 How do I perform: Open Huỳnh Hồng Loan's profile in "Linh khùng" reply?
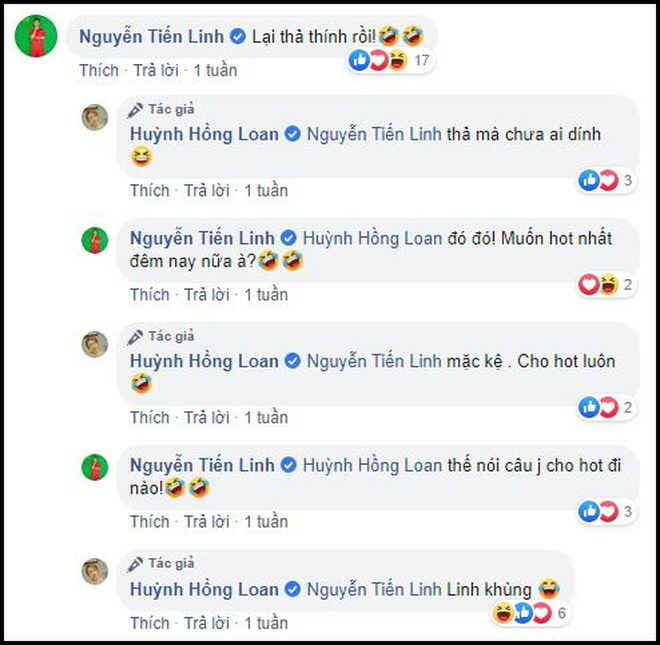tap(204, 589)
